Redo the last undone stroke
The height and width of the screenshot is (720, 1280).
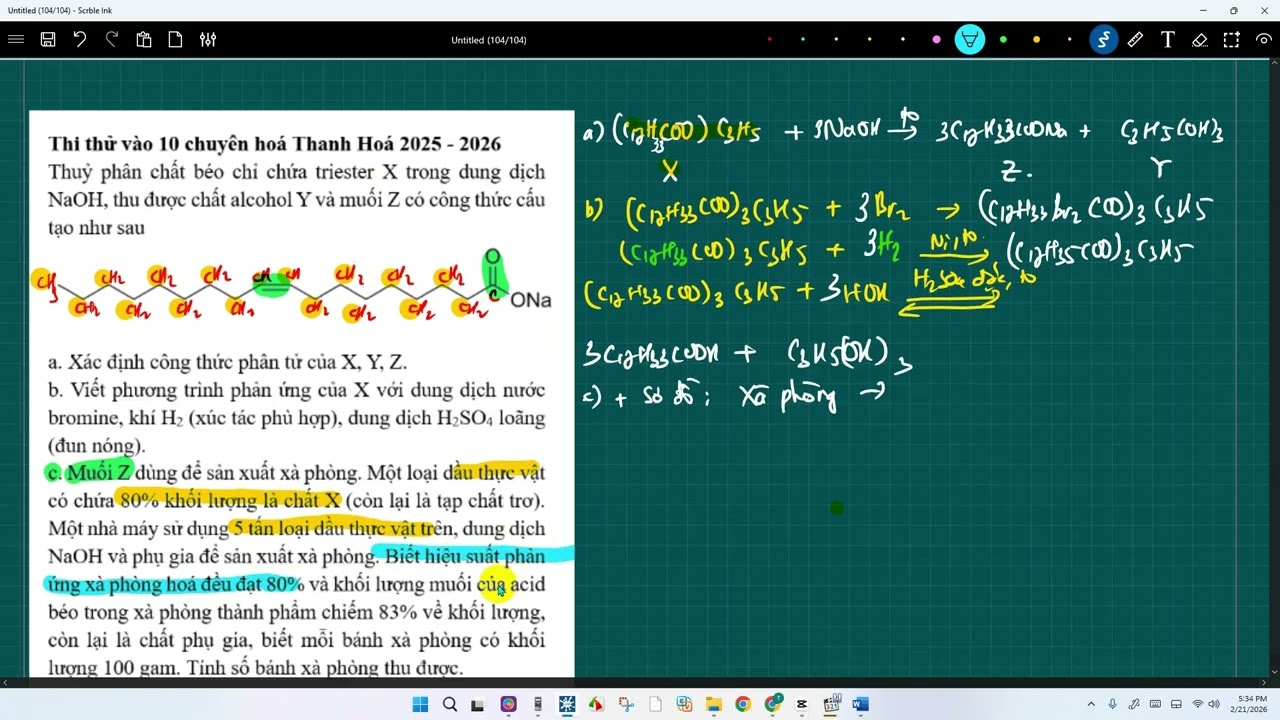coord(112,40)
